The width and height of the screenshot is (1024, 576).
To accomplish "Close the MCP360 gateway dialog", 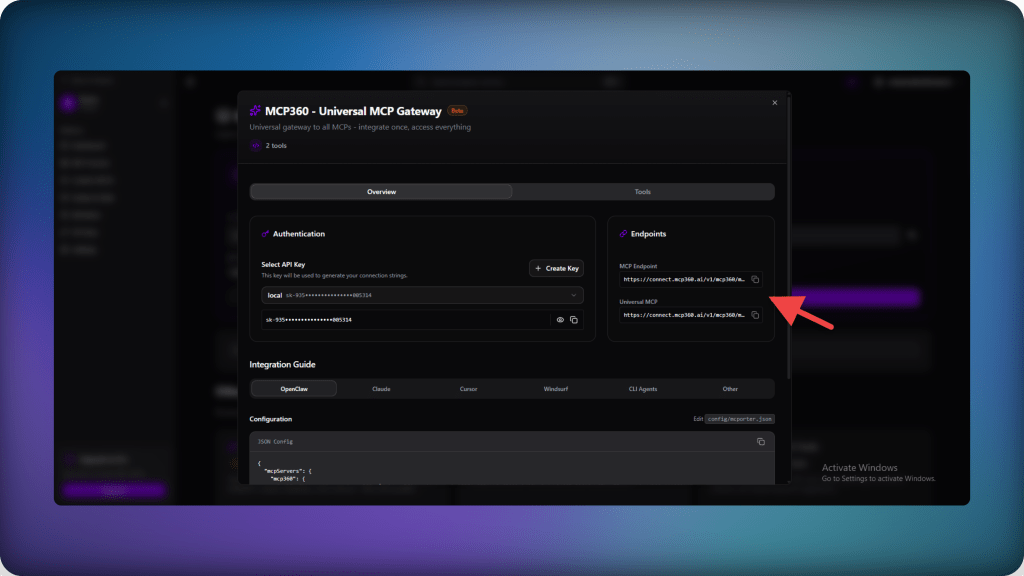I will click(x=775, y=103).
